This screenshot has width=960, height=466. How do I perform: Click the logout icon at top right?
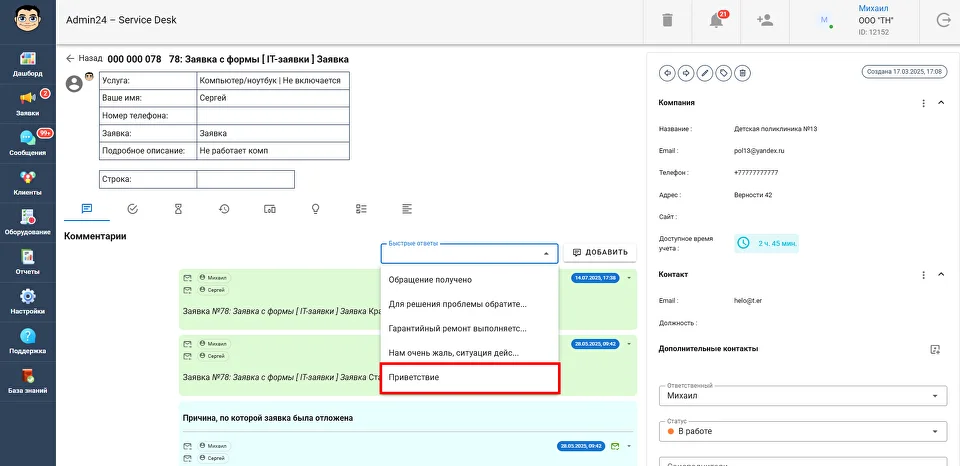click(943, 20)
